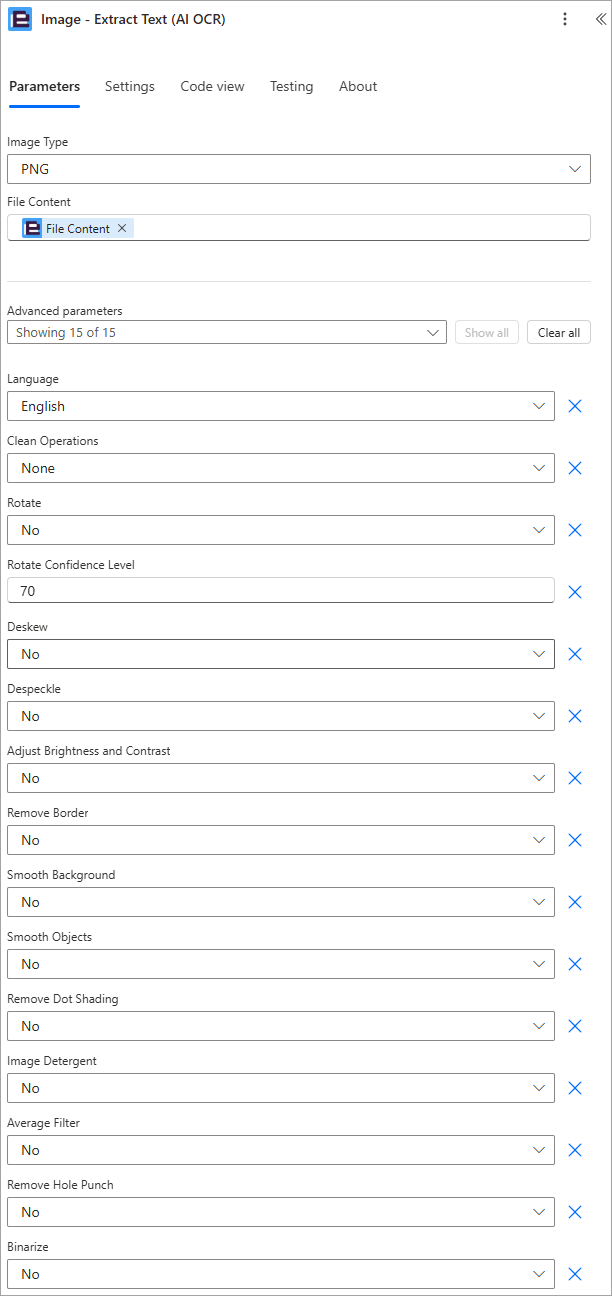Image resolution: width=612 pixels, height=1296 pixels.
Task: Remove File Content token from field
Action: tap(122, 228)
